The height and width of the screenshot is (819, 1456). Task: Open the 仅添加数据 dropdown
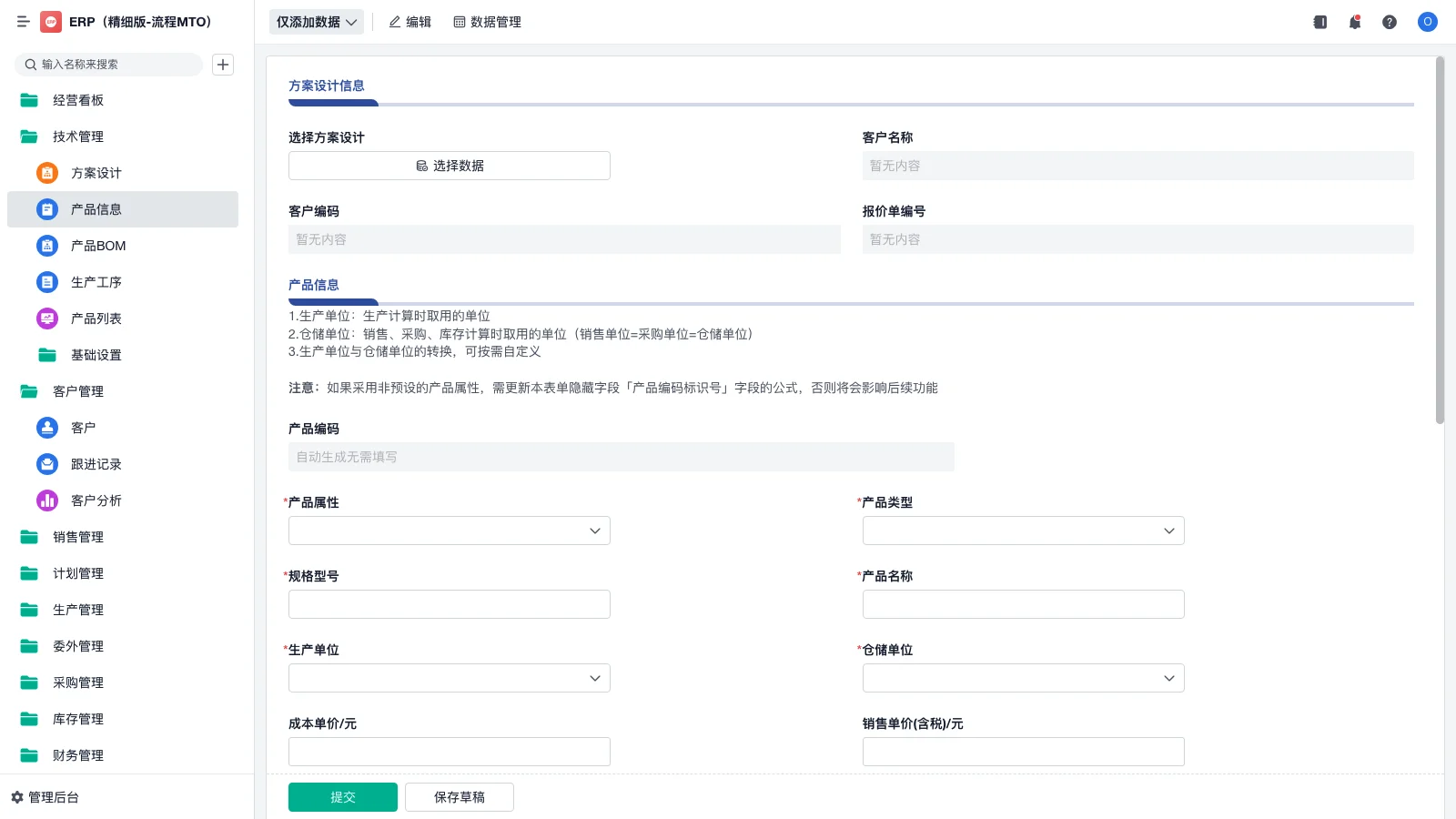pyautogui.click(x=315, y=20)
